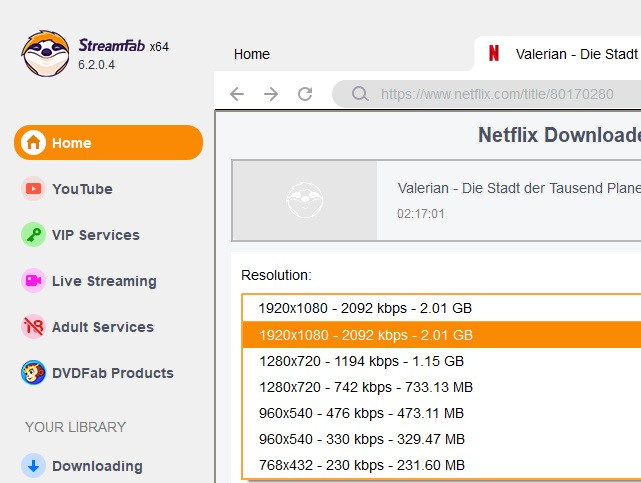
Task: Click the YouTube sidebar icon
Action: click(x=34, y=189)
